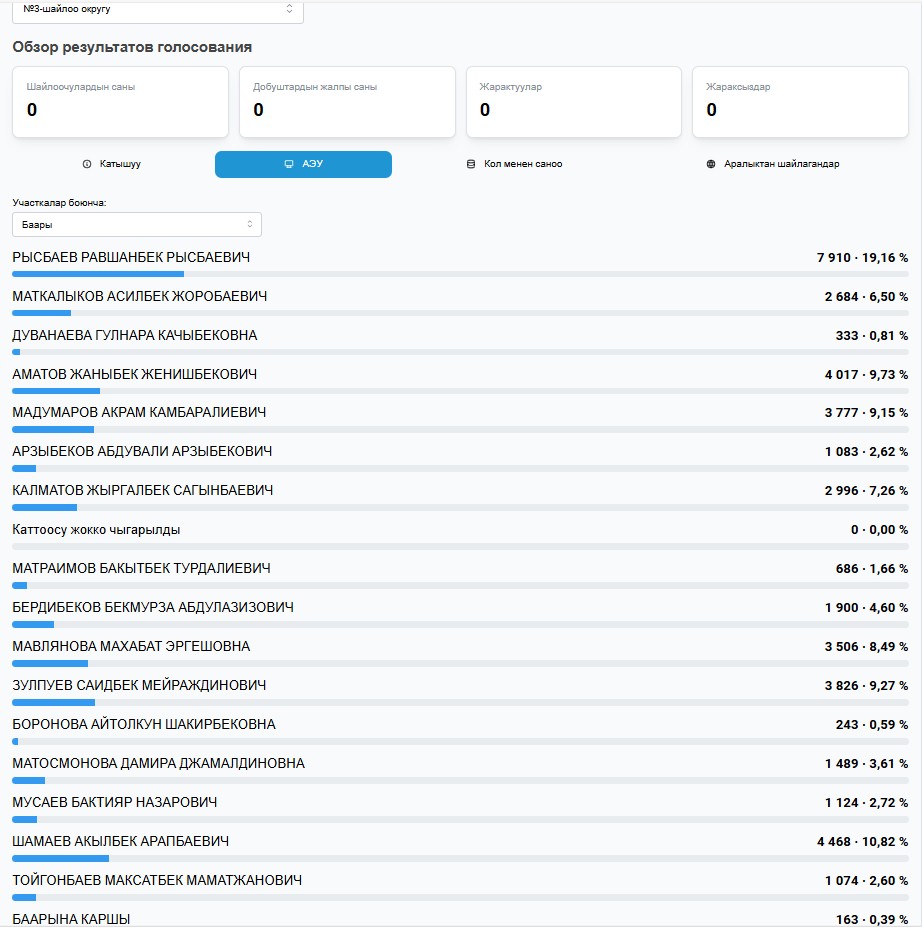Open the №3-шайлоо округу district dropdown
Viewport: 922px width, 927px height.
point(158,9)
